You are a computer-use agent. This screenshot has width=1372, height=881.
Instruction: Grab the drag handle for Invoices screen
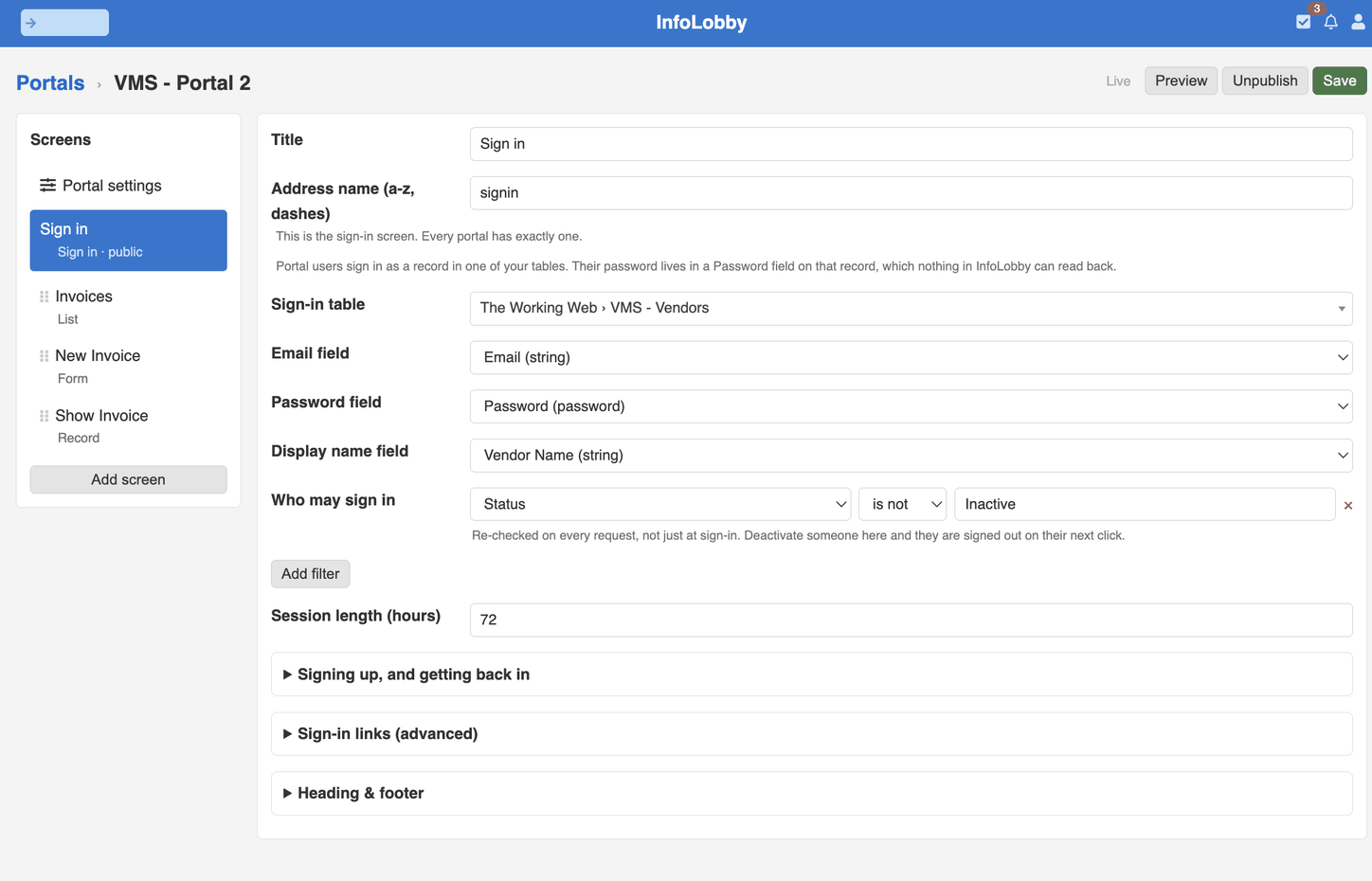tap(44, 297)
